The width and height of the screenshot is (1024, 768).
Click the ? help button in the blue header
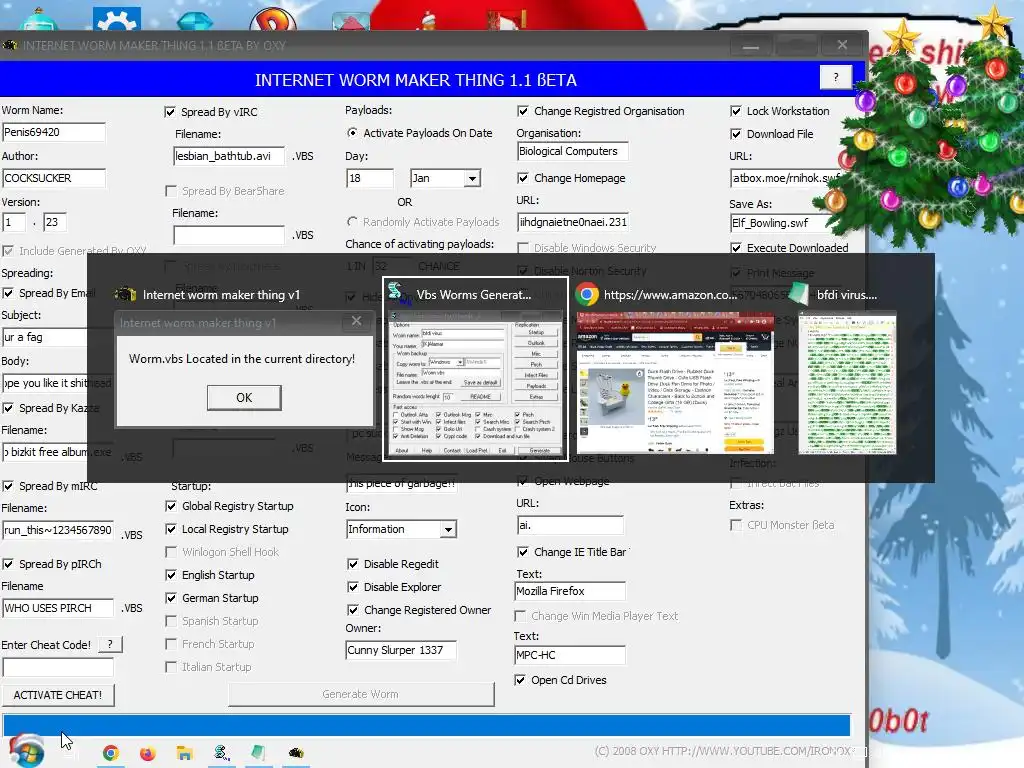click(836, 77)
